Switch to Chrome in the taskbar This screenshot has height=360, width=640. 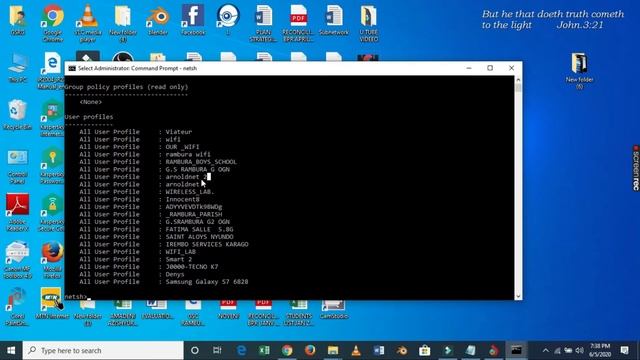click(287, 350)
